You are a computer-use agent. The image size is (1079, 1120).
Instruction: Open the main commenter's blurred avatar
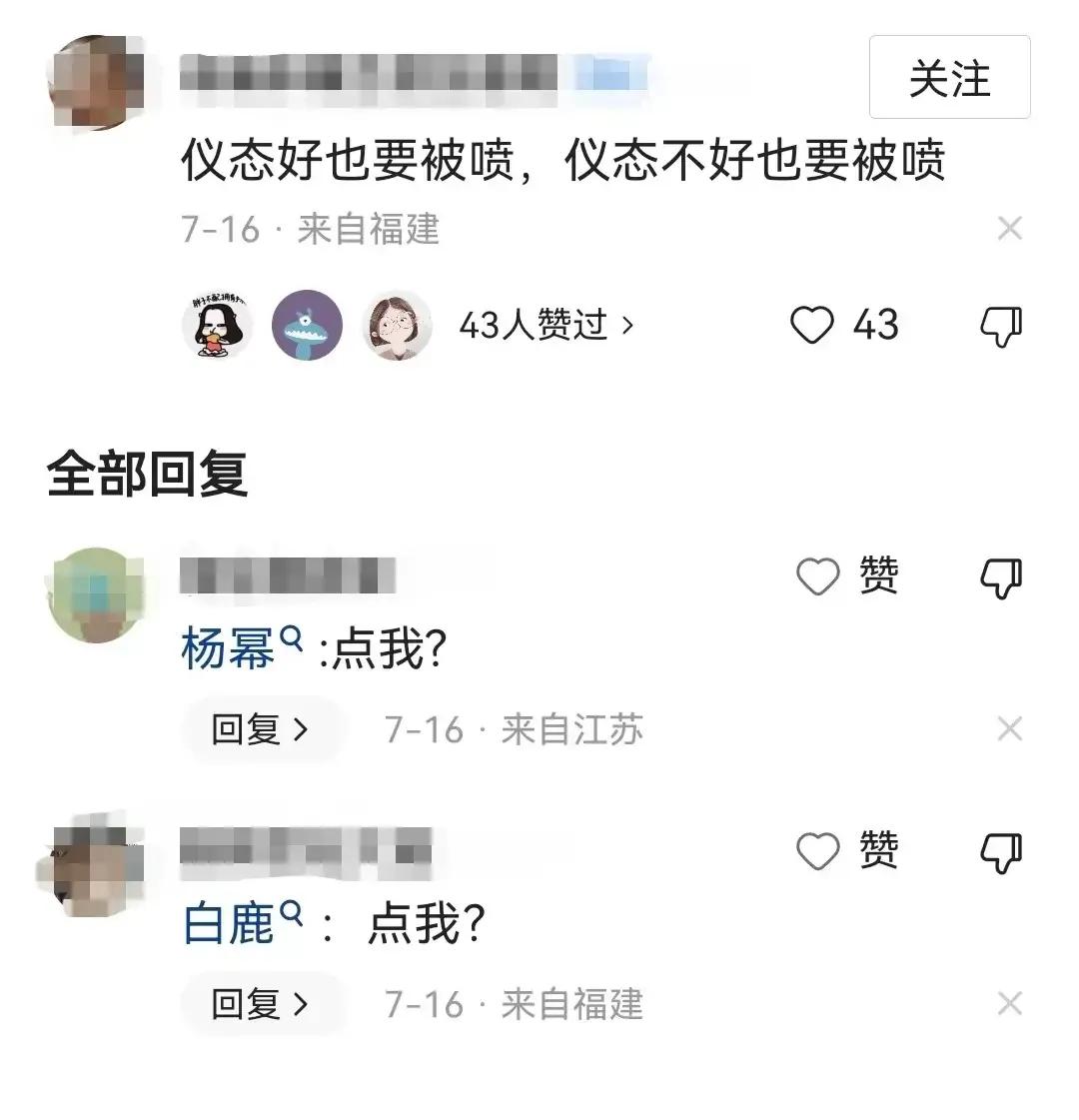click(x=96, y=82)
